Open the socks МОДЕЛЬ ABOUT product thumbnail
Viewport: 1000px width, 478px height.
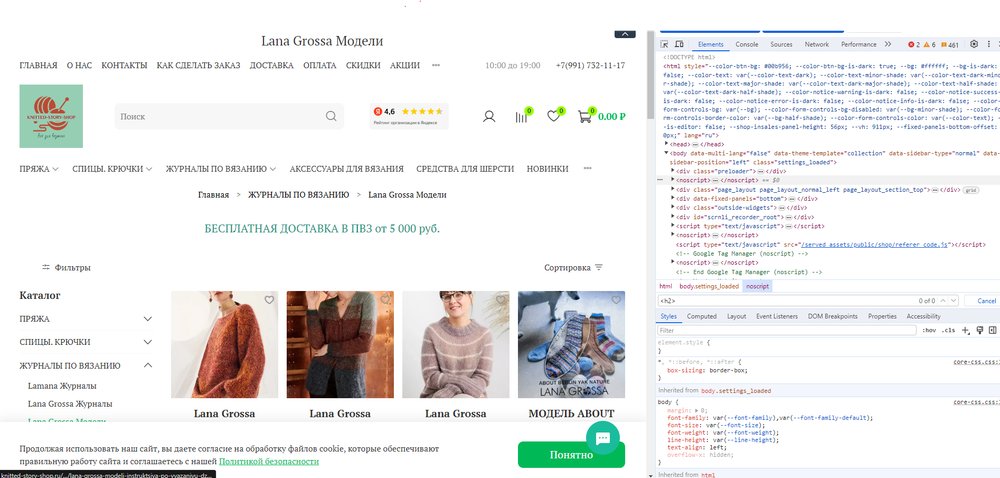[x=571, y=344]
